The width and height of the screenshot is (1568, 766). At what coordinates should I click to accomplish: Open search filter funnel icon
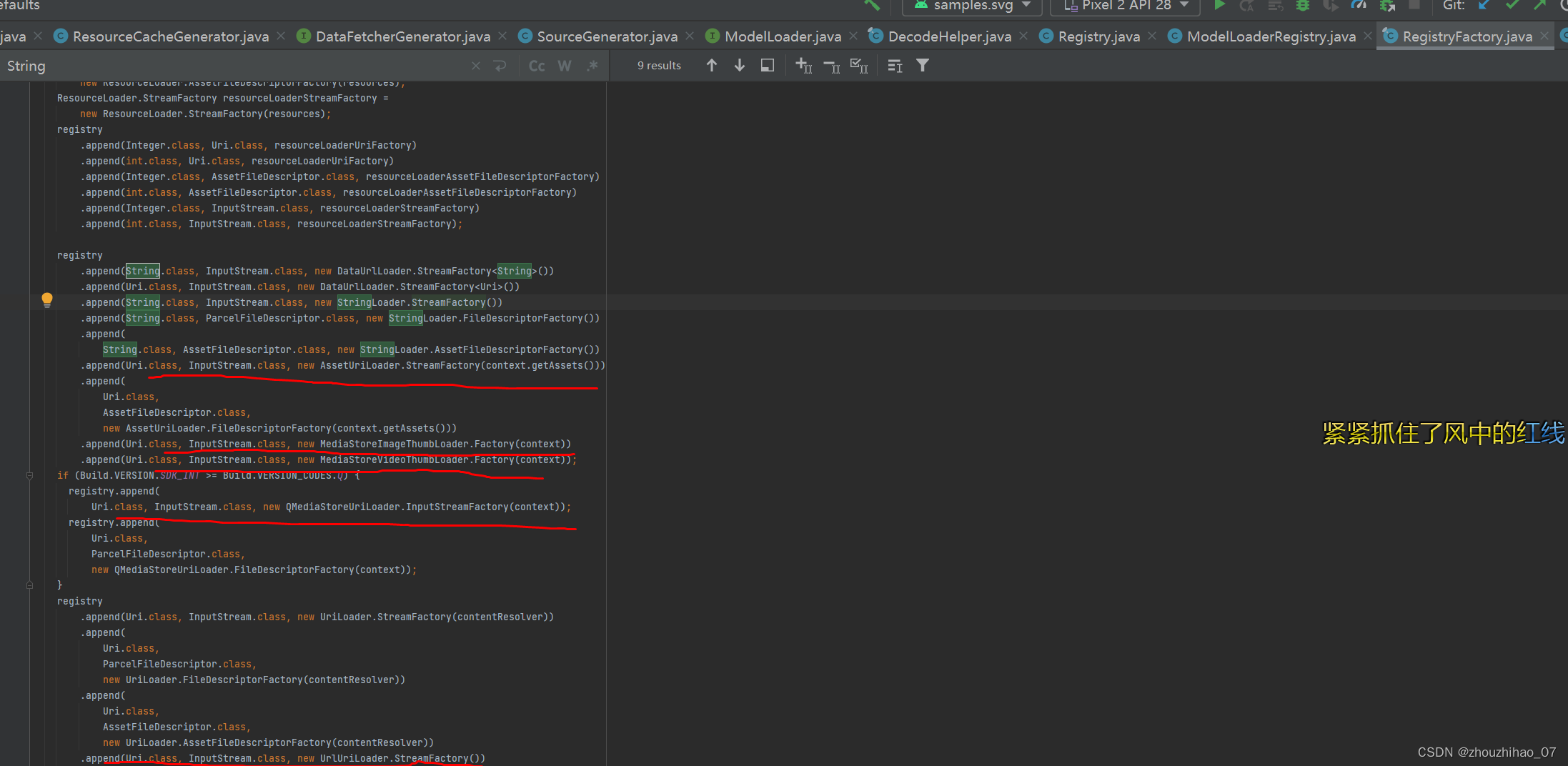[x=923, y=66]
